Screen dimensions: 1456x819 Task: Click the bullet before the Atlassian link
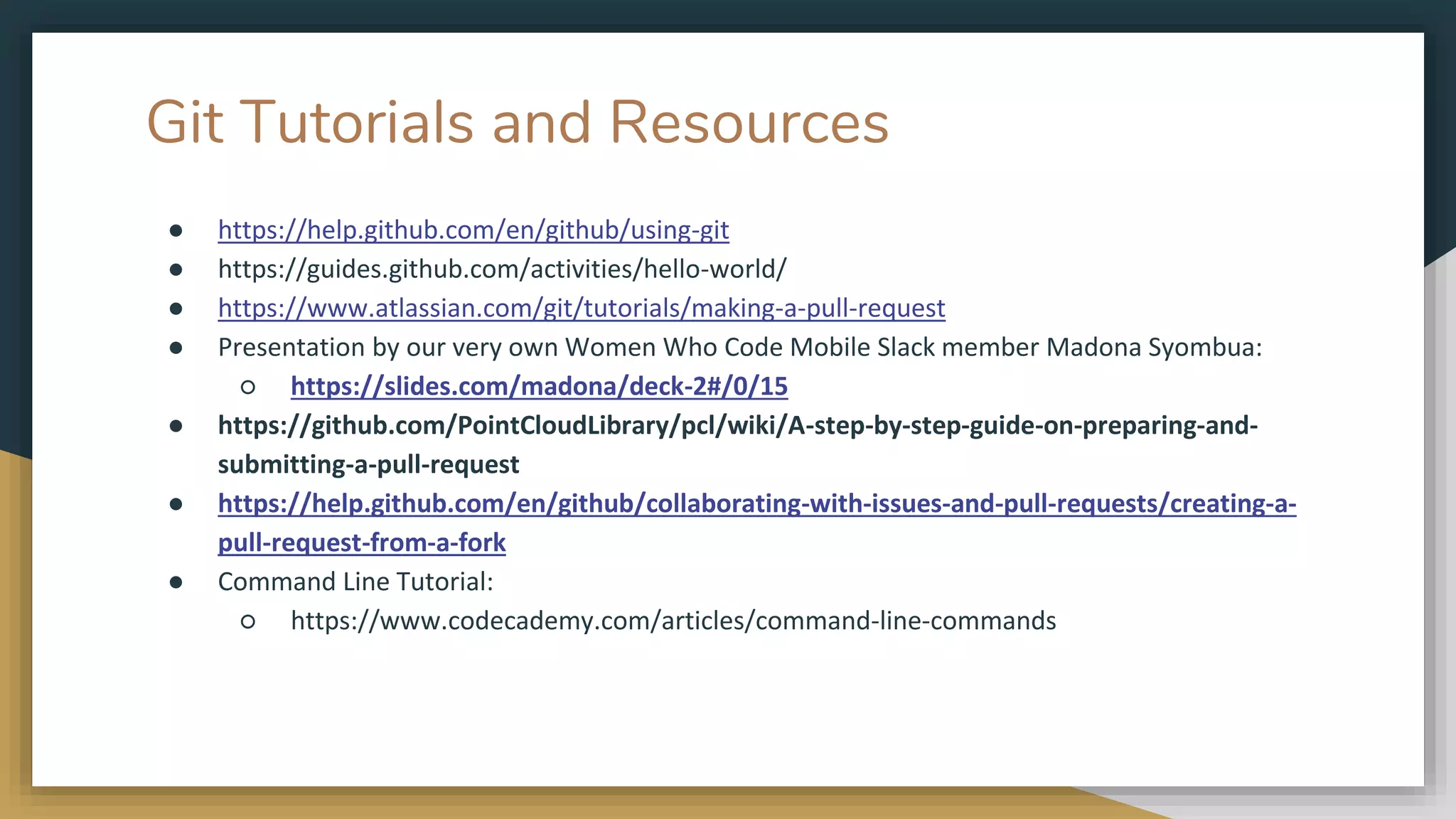pos(176,309)
